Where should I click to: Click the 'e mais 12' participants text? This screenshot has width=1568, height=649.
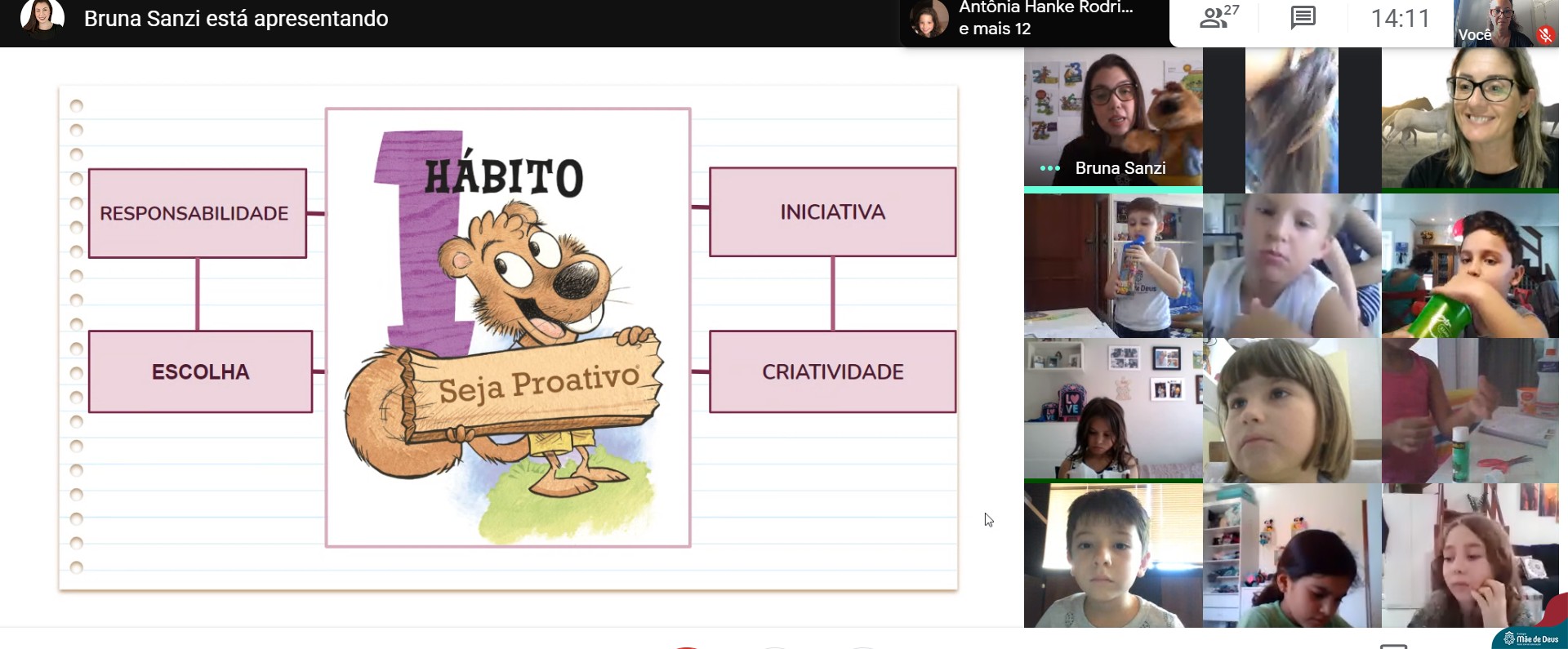[x=995, y=29]
